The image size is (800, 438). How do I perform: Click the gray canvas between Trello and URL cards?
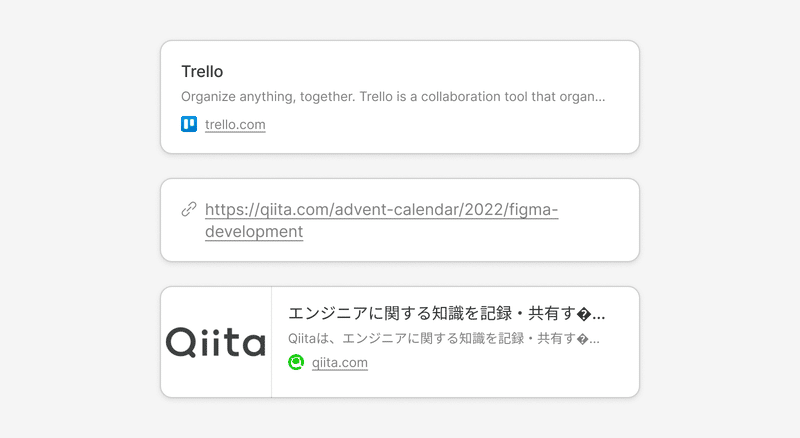[x=400, y=166]
